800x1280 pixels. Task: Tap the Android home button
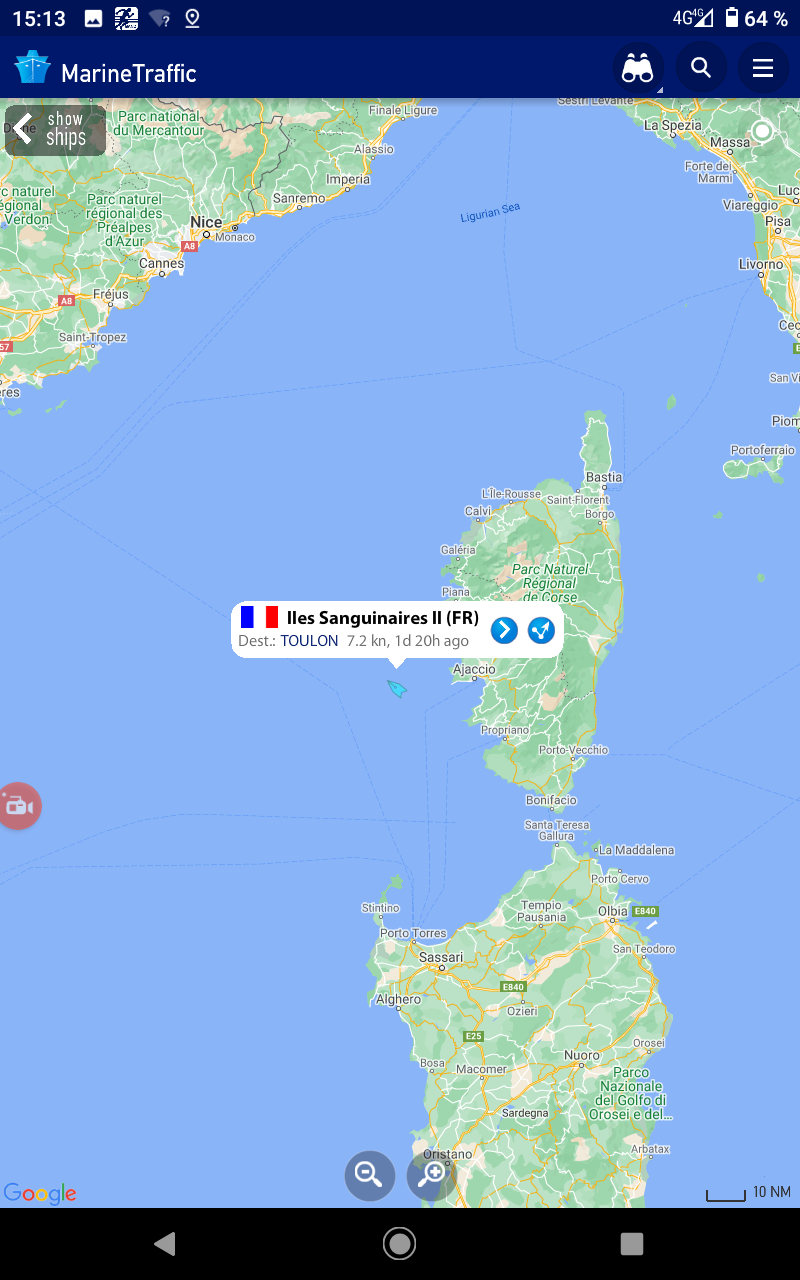400,1244
